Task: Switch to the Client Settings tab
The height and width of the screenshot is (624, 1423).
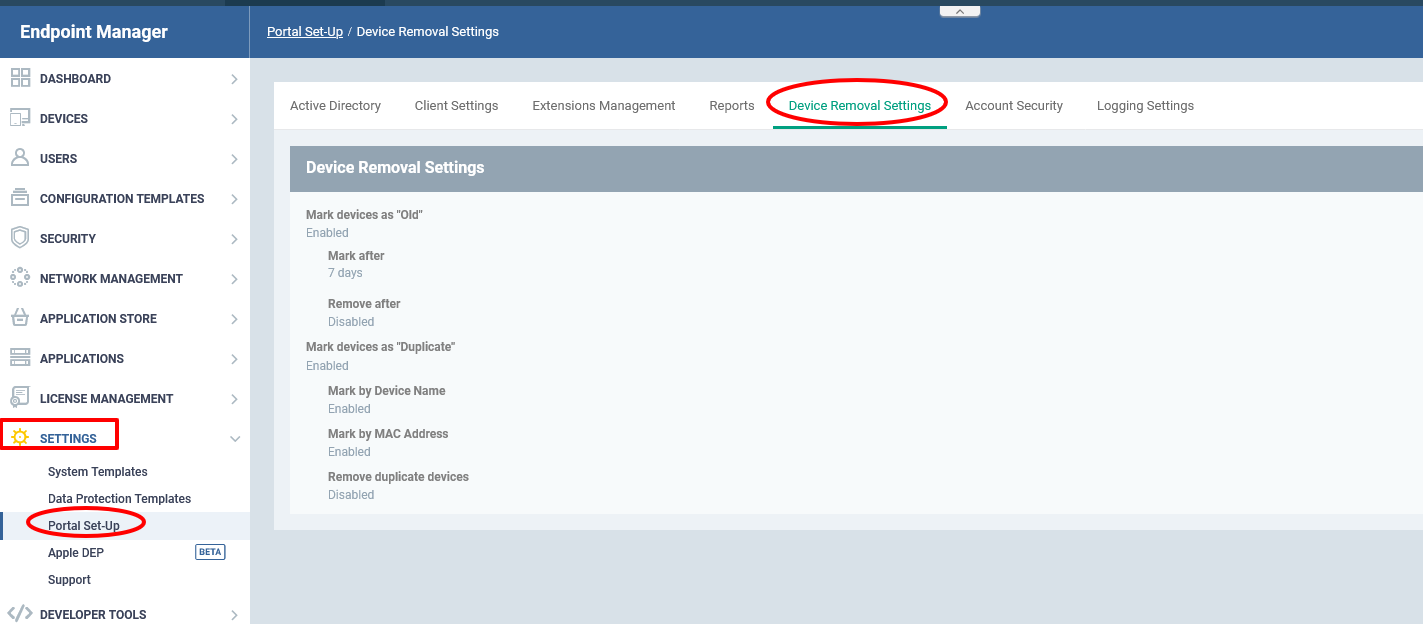Action: 456,106
